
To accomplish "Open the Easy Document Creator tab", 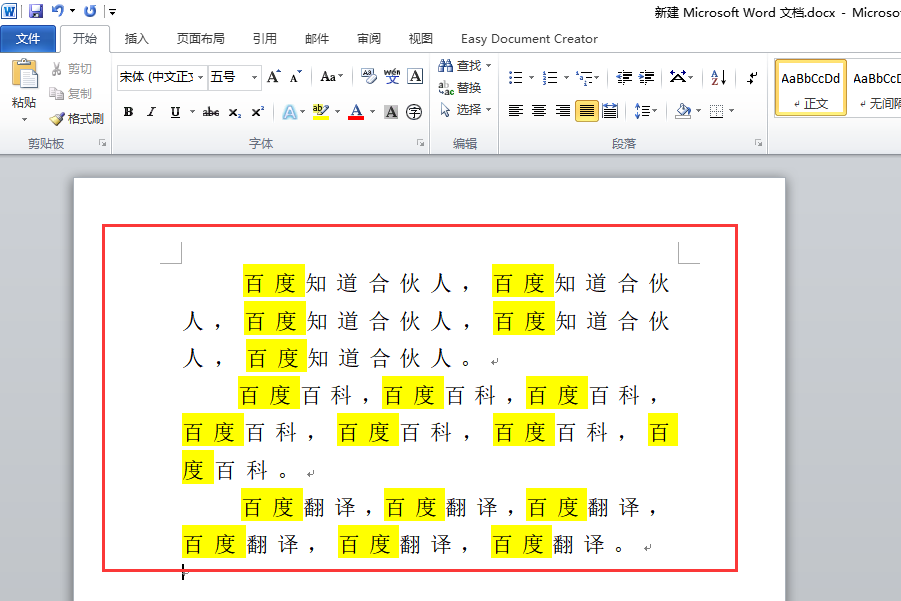I will pos(529,38).
